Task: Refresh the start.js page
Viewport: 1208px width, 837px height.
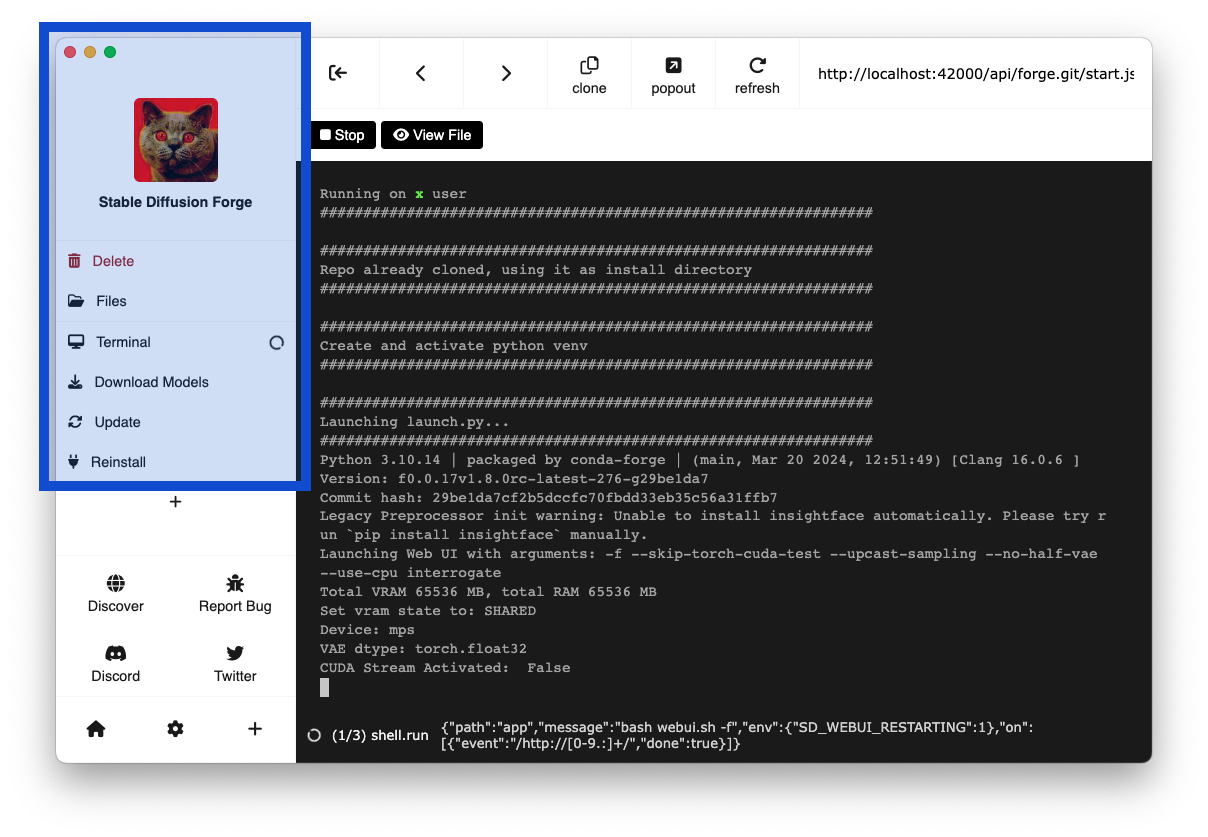Action: (757, 73)
